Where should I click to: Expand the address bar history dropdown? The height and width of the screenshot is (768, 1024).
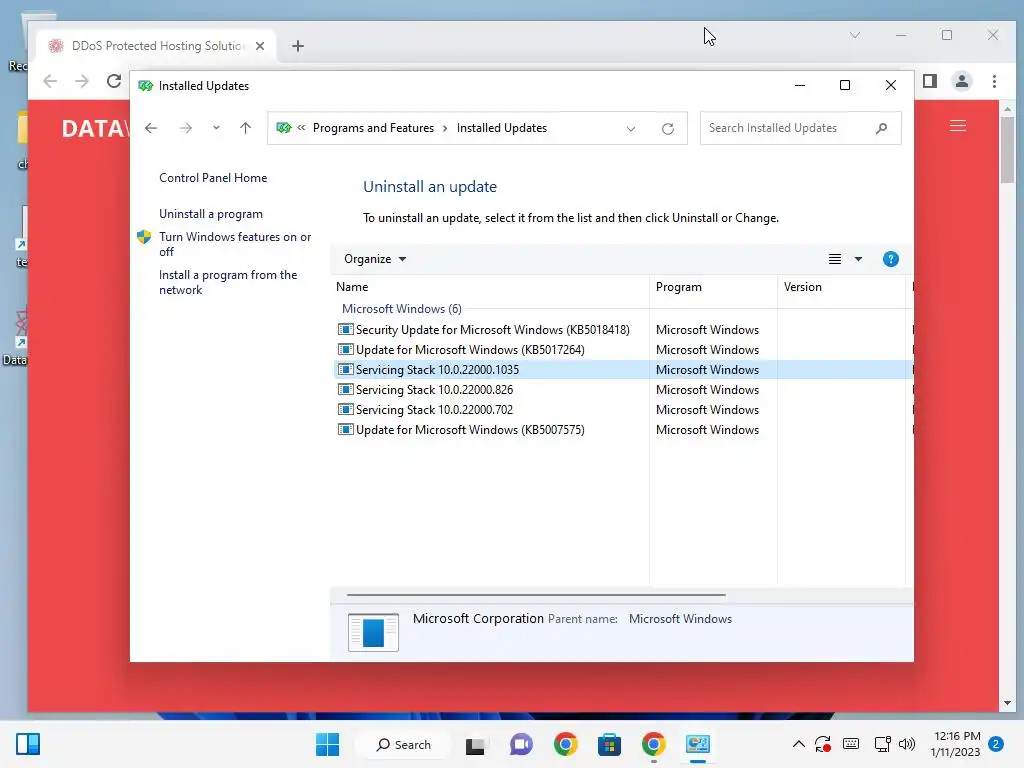point(631,129)
